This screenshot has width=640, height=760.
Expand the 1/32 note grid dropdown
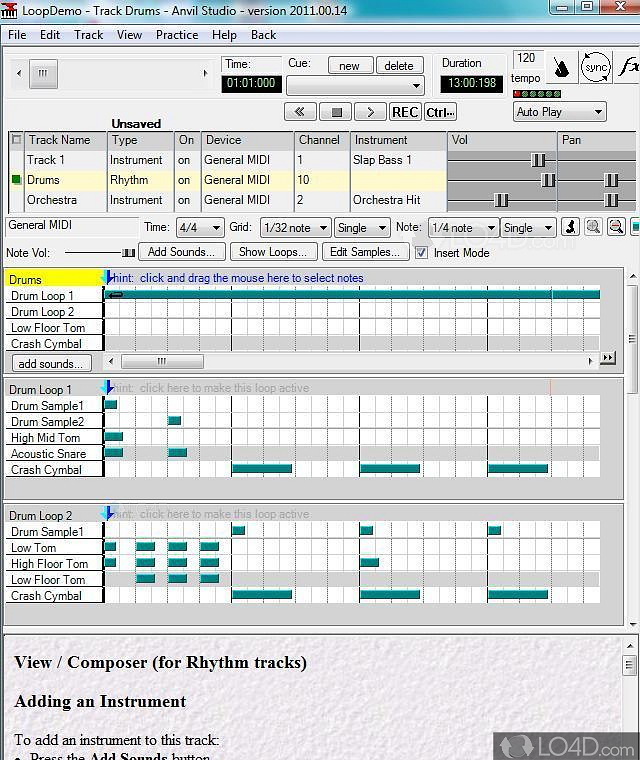click(294, 228)
